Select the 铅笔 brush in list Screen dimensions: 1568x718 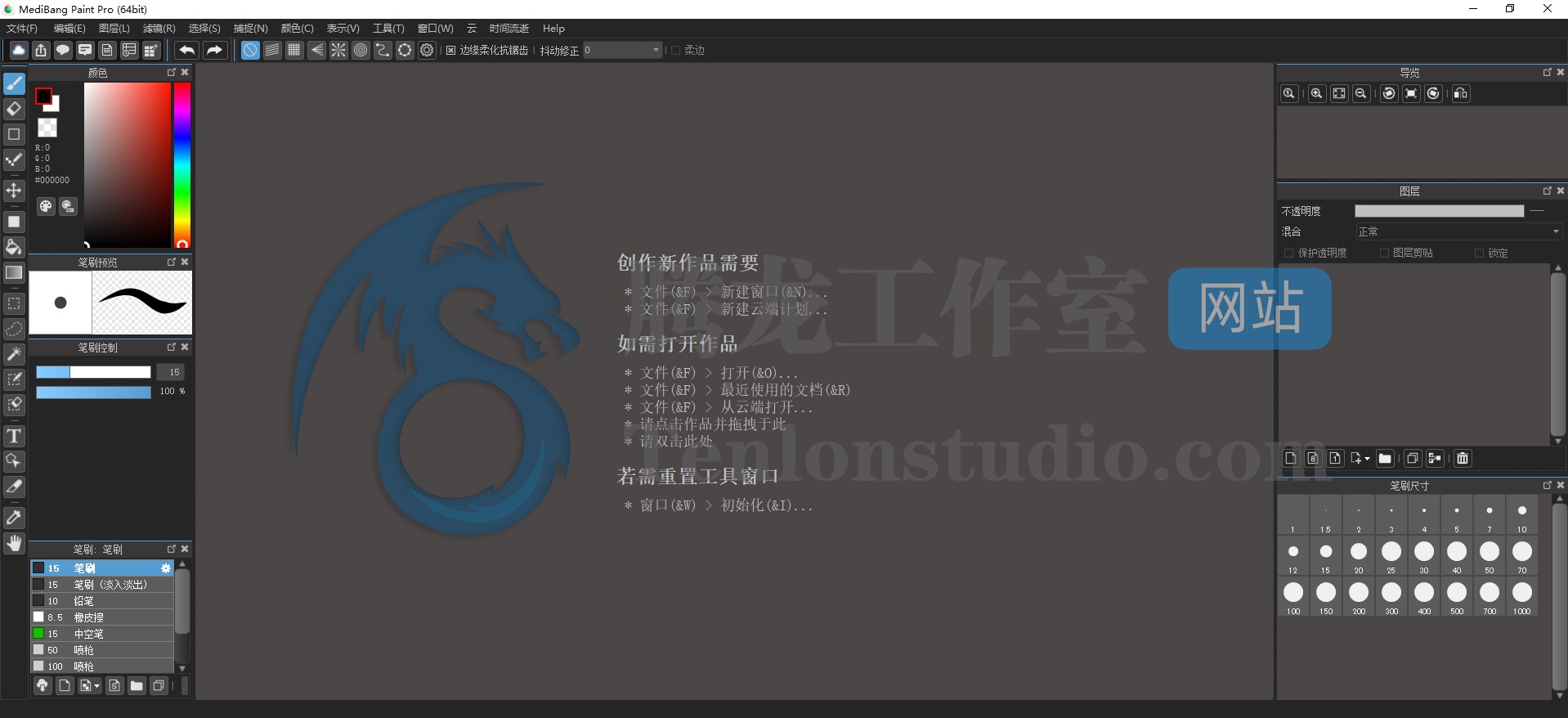[x=102, y=600]
